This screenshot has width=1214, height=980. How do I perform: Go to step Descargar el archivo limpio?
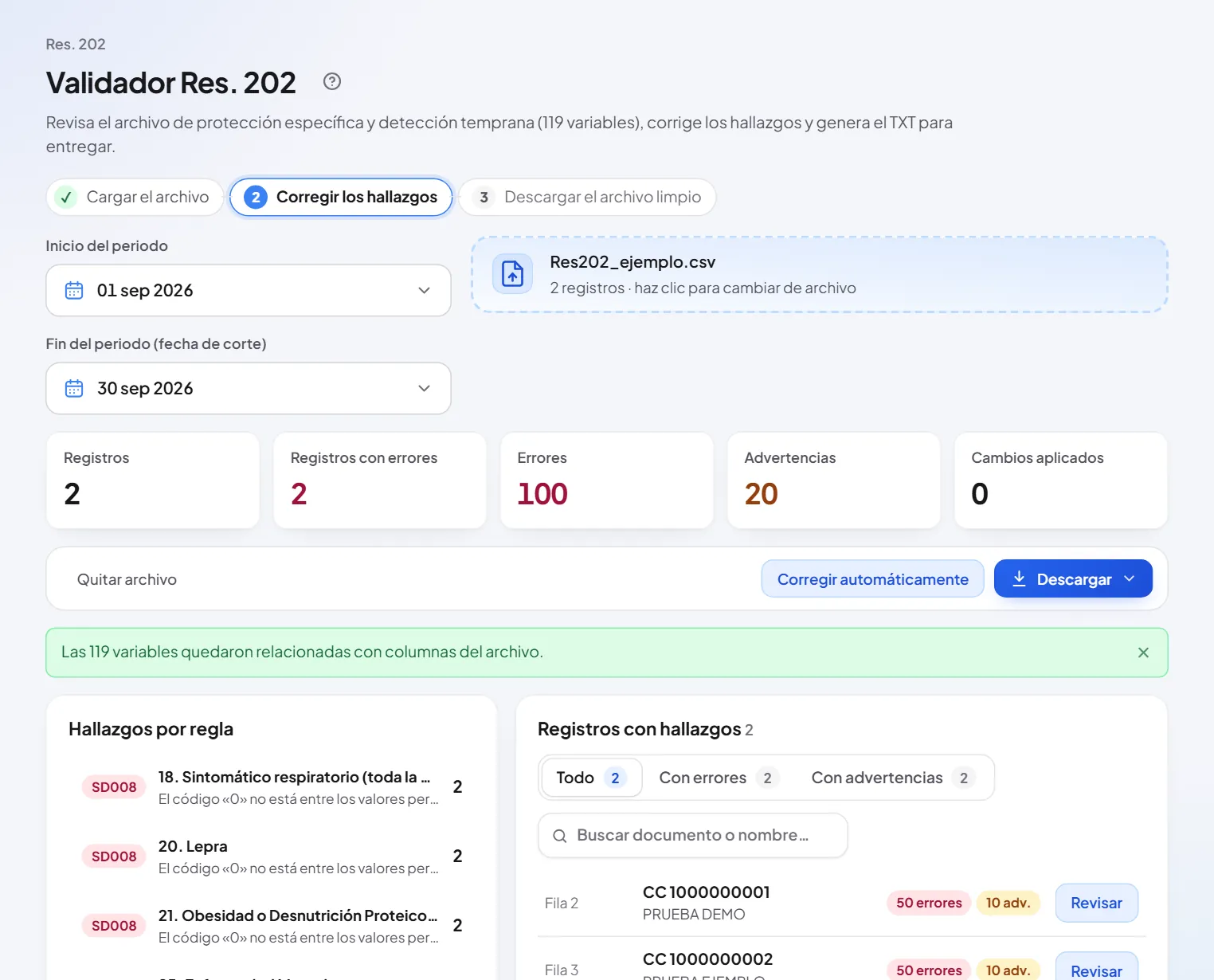pos(587,197)
